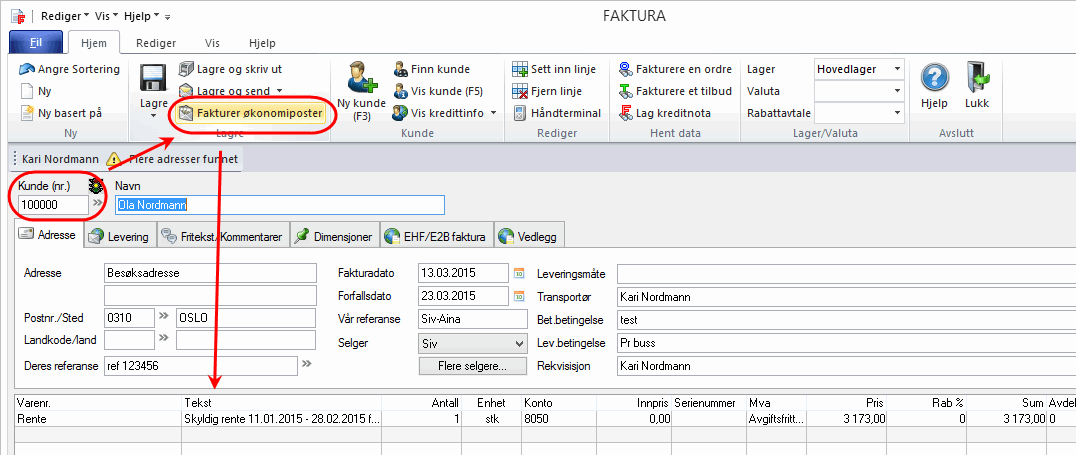The image size is (1076, 455).
Task: Expand the Selger dropdown
Action: click(517, 343)
